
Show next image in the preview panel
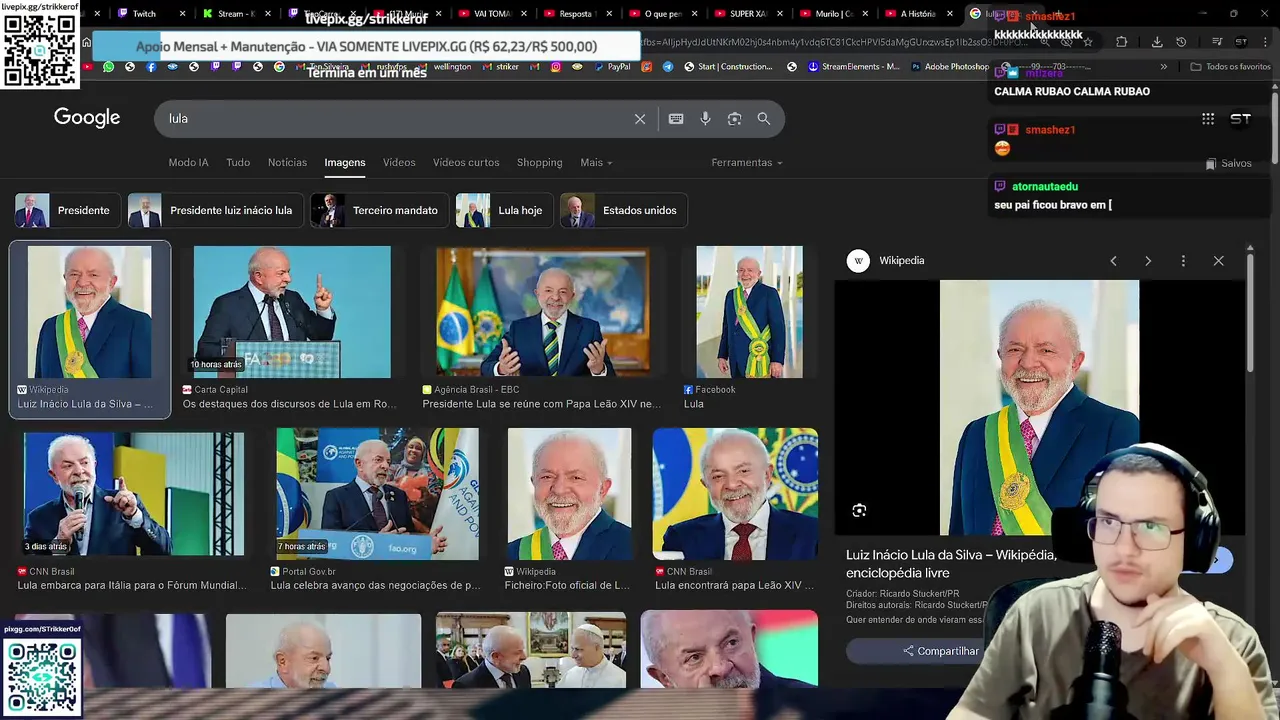[1148, 261]
